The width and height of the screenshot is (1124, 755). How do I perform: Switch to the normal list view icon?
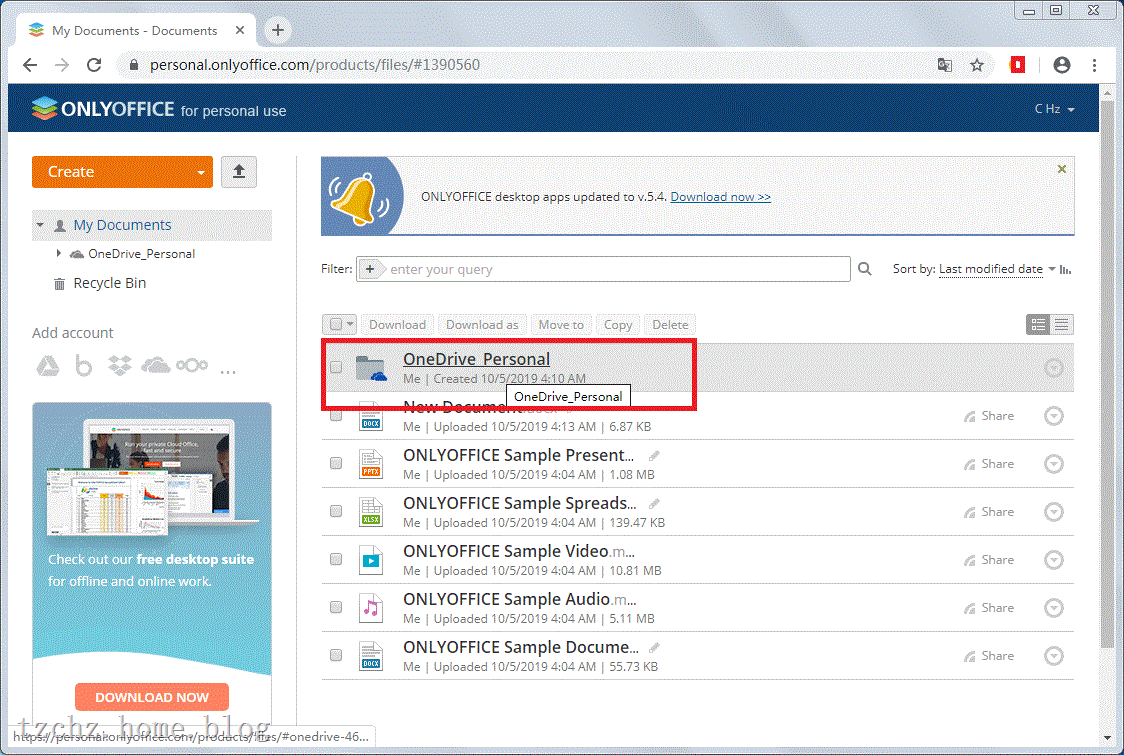(1038, 325)
